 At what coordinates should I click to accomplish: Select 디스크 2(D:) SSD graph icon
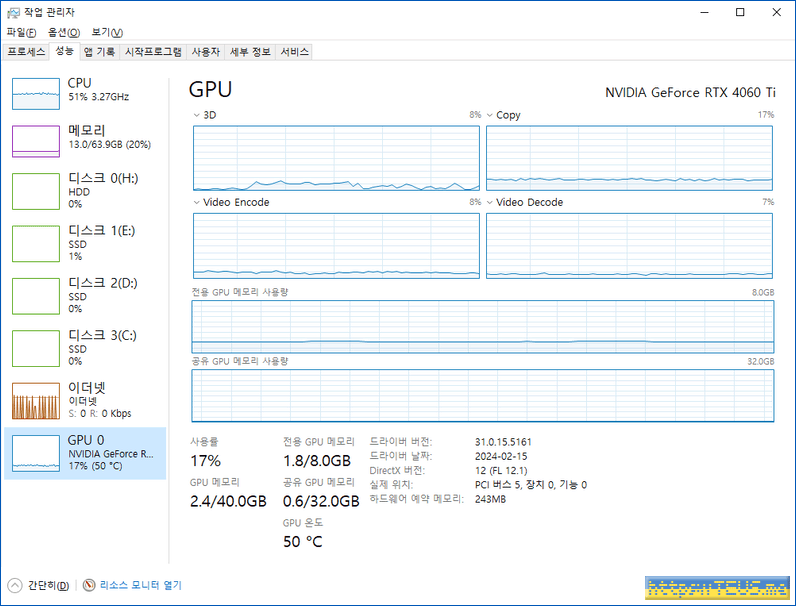click(36, 295)
